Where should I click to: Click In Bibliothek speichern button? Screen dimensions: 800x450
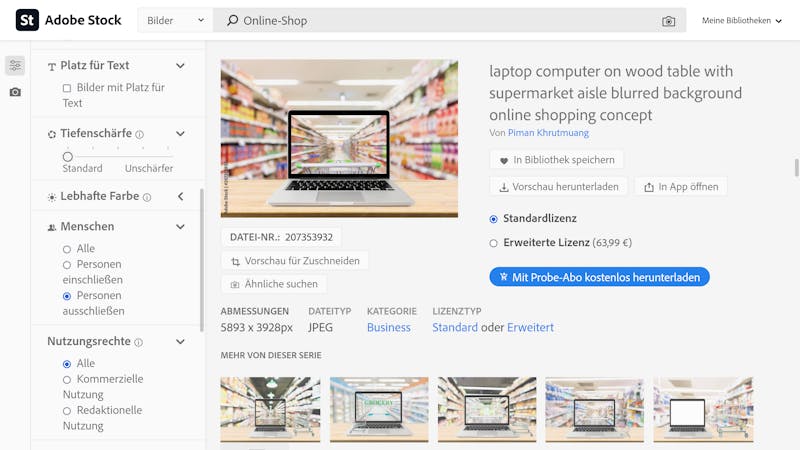[x=556, y=160]
